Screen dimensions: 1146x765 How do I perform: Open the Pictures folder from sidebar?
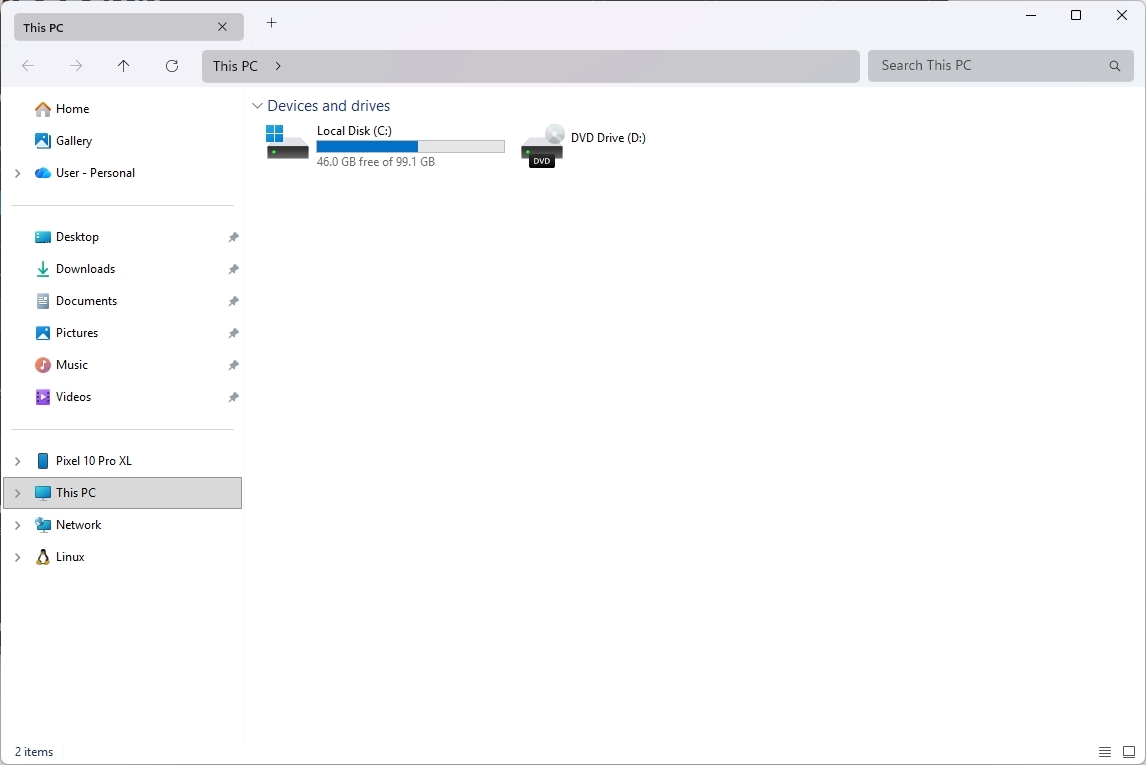tap(76, 332)
